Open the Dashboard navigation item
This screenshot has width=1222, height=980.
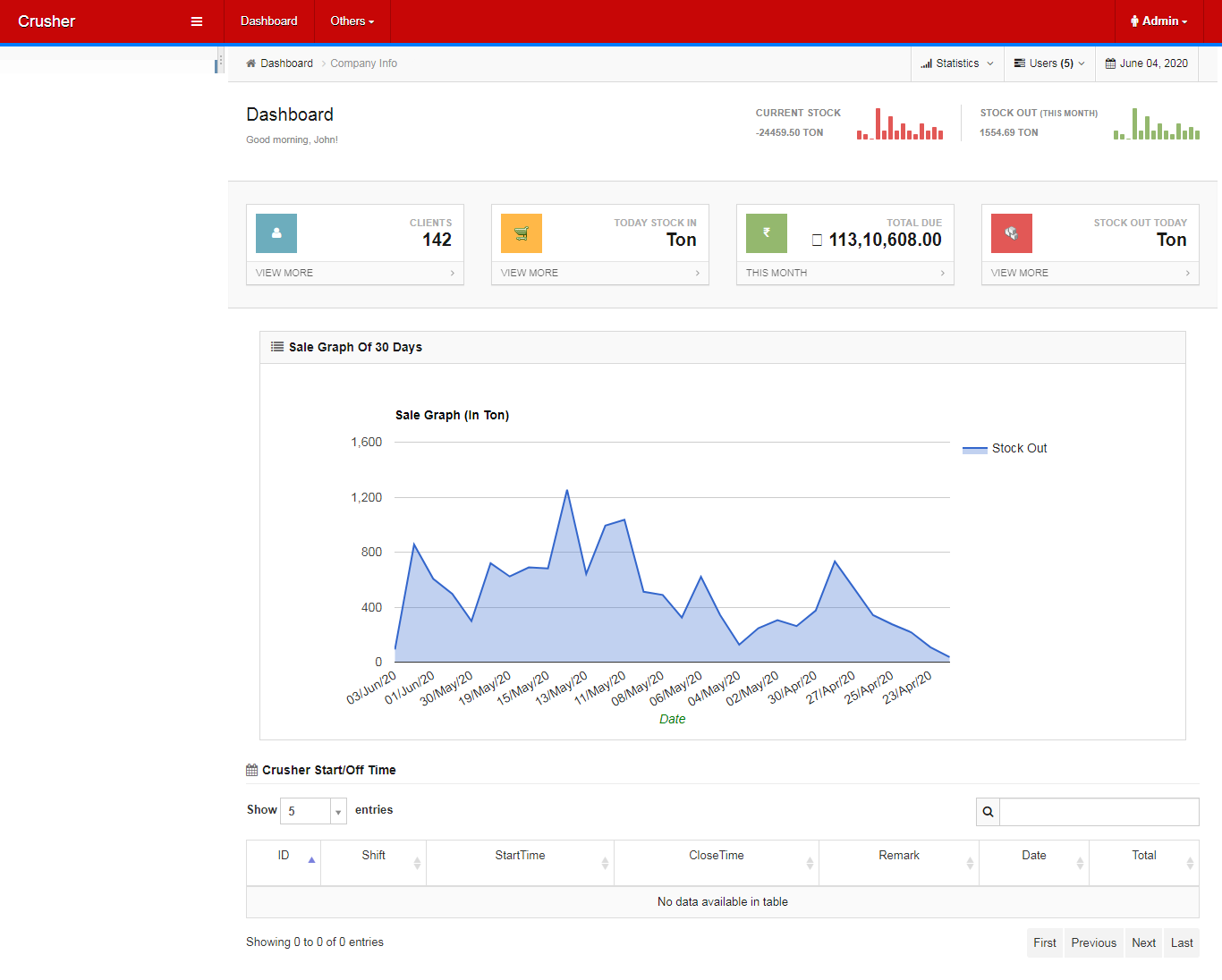tap(269, 21)
